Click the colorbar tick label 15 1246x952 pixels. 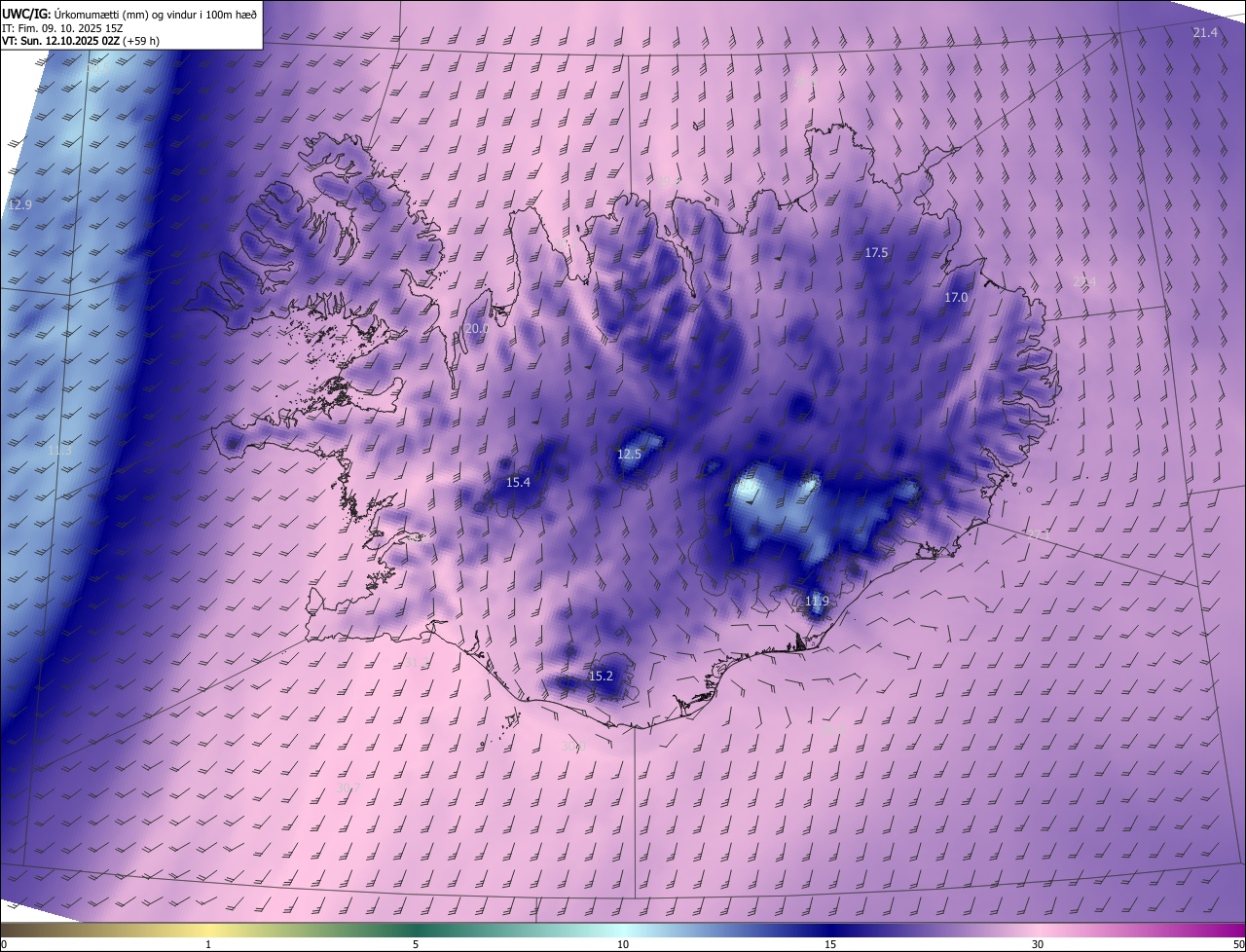[x=830, y=945]
